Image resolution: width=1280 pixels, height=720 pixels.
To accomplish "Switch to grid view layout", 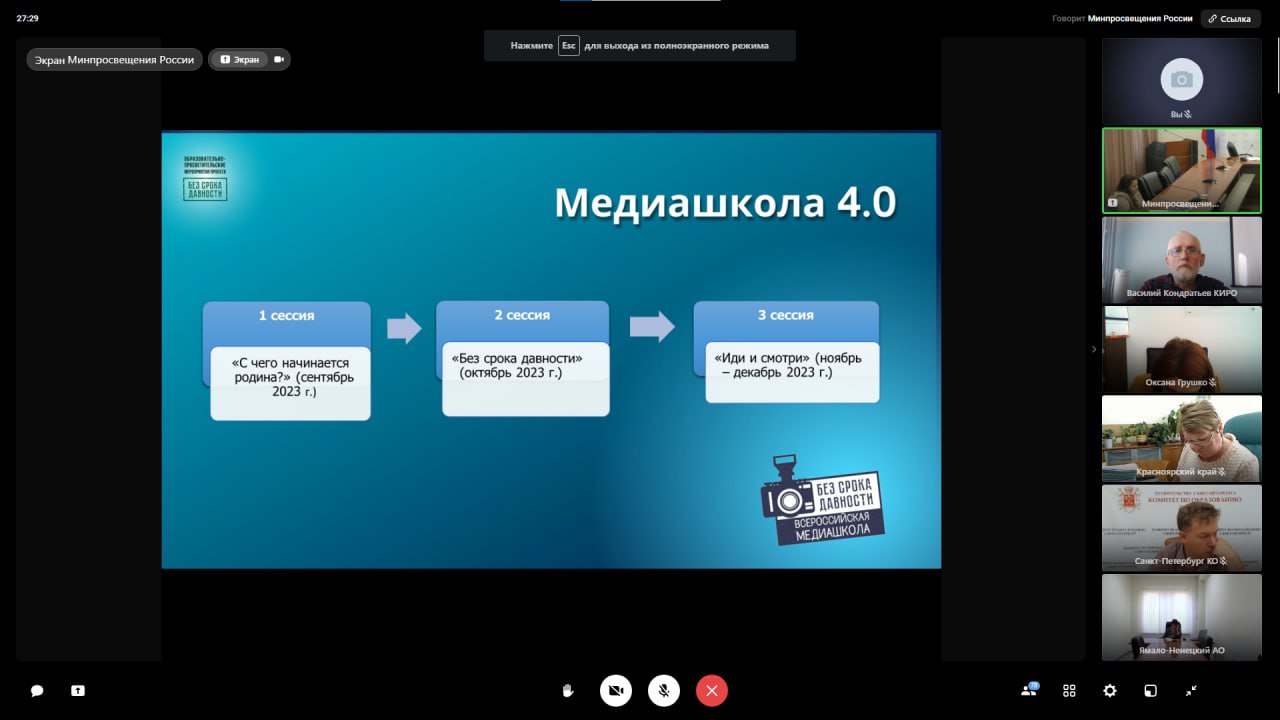I will (x=1069, y=690).
